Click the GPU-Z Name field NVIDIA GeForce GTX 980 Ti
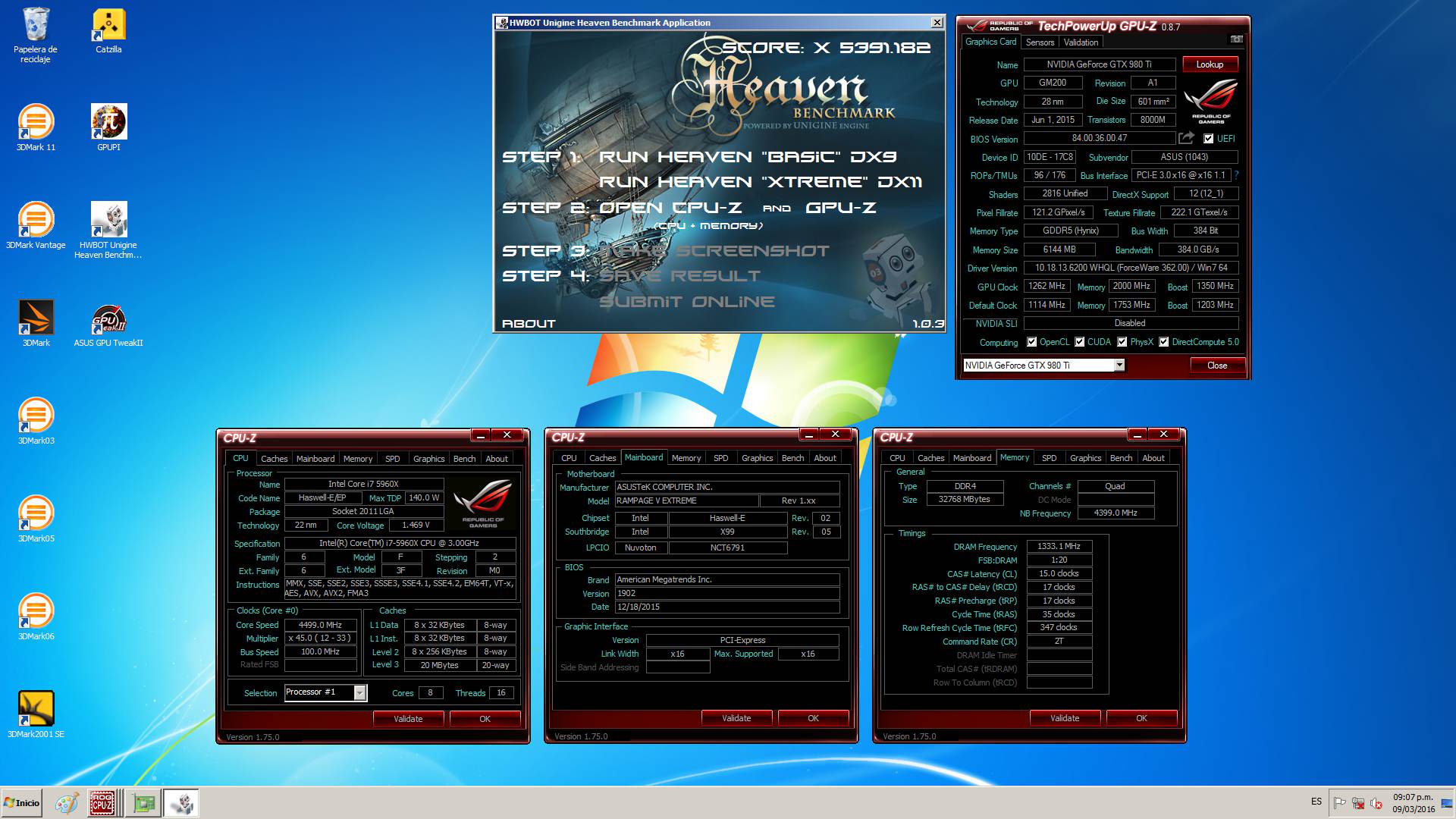The height and width of the screenshot is (819, 1456). click(1099, 64)
